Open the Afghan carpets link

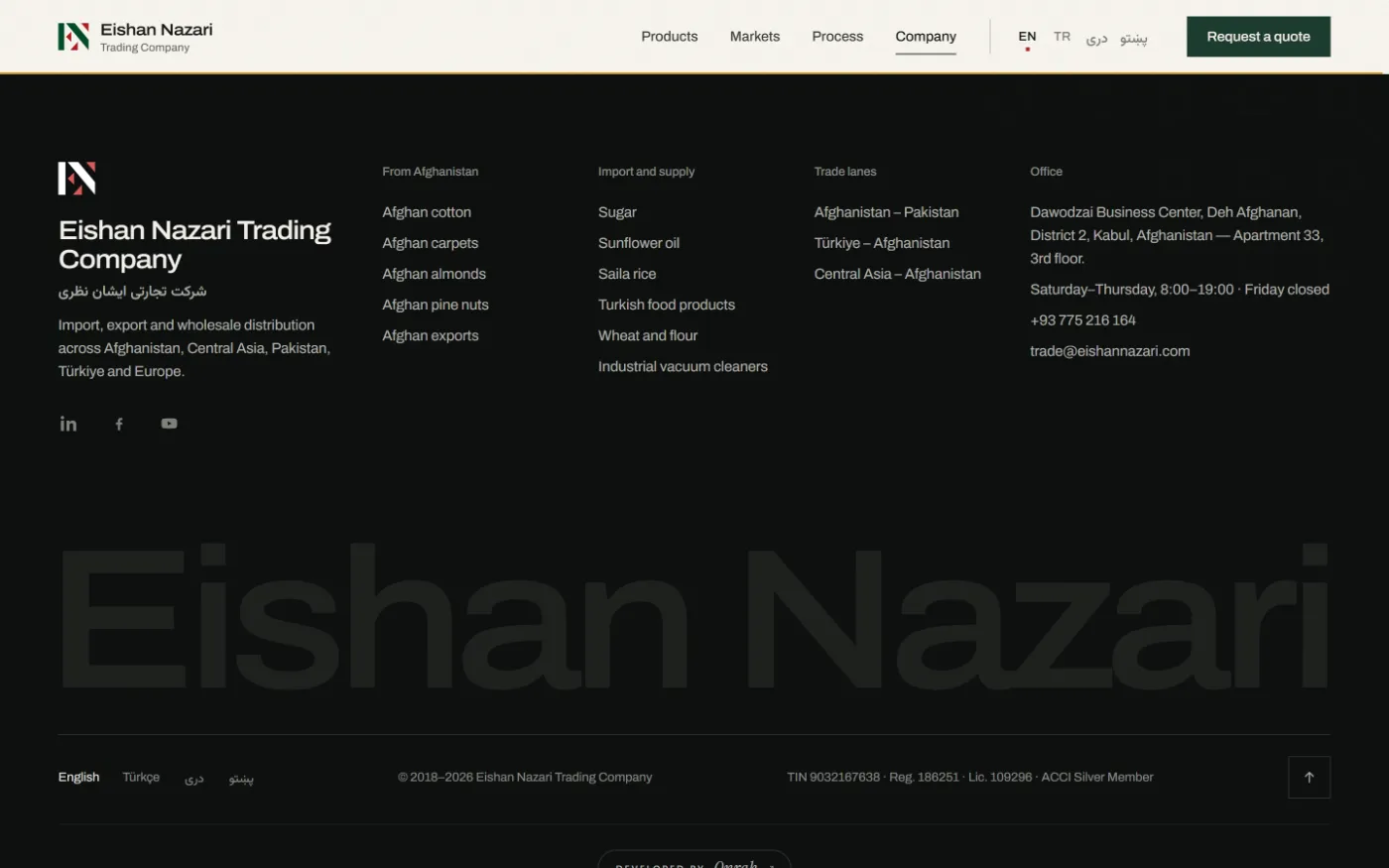431,243
